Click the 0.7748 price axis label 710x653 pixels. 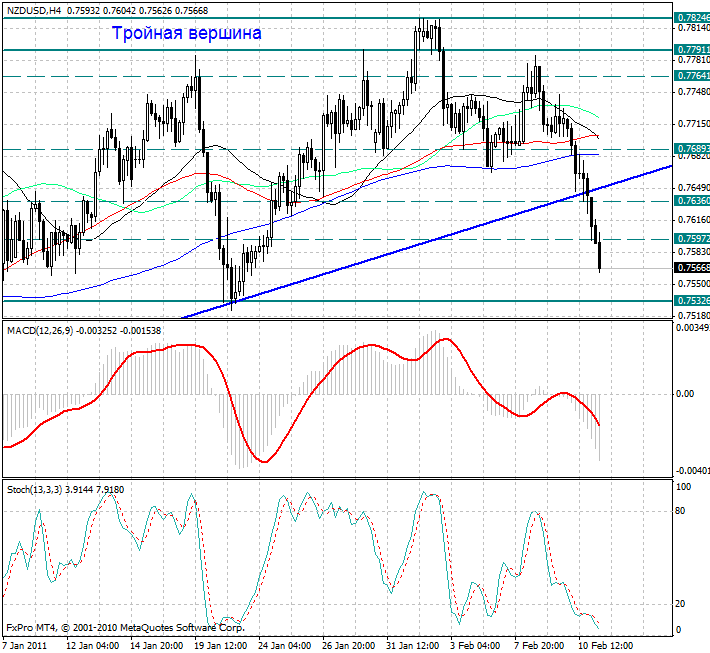point(693,92)
